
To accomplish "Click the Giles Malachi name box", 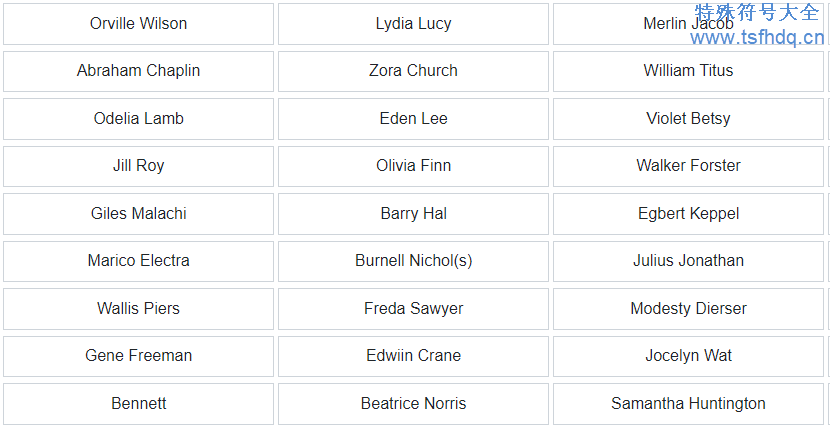I will coord(138,214).
